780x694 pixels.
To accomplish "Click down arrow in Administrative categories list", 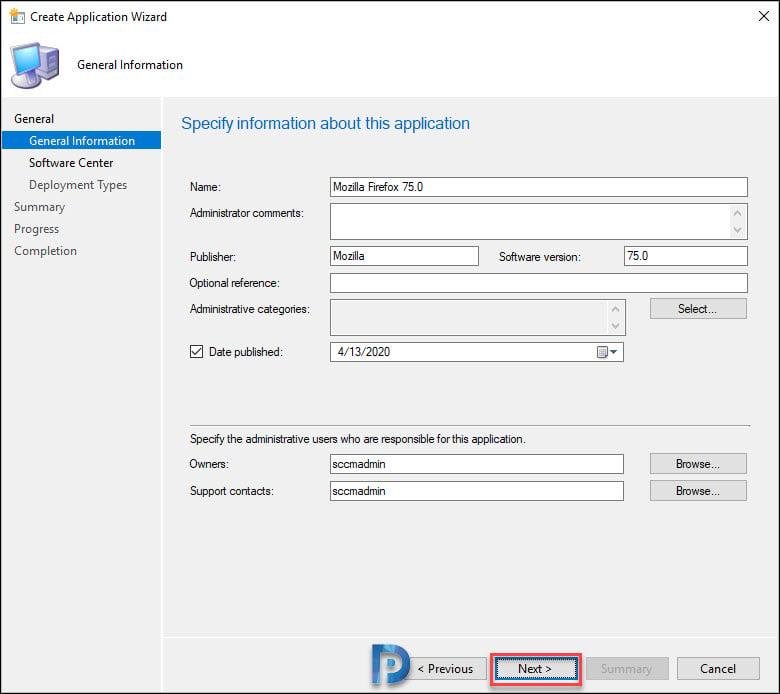I will pos(616,326).
